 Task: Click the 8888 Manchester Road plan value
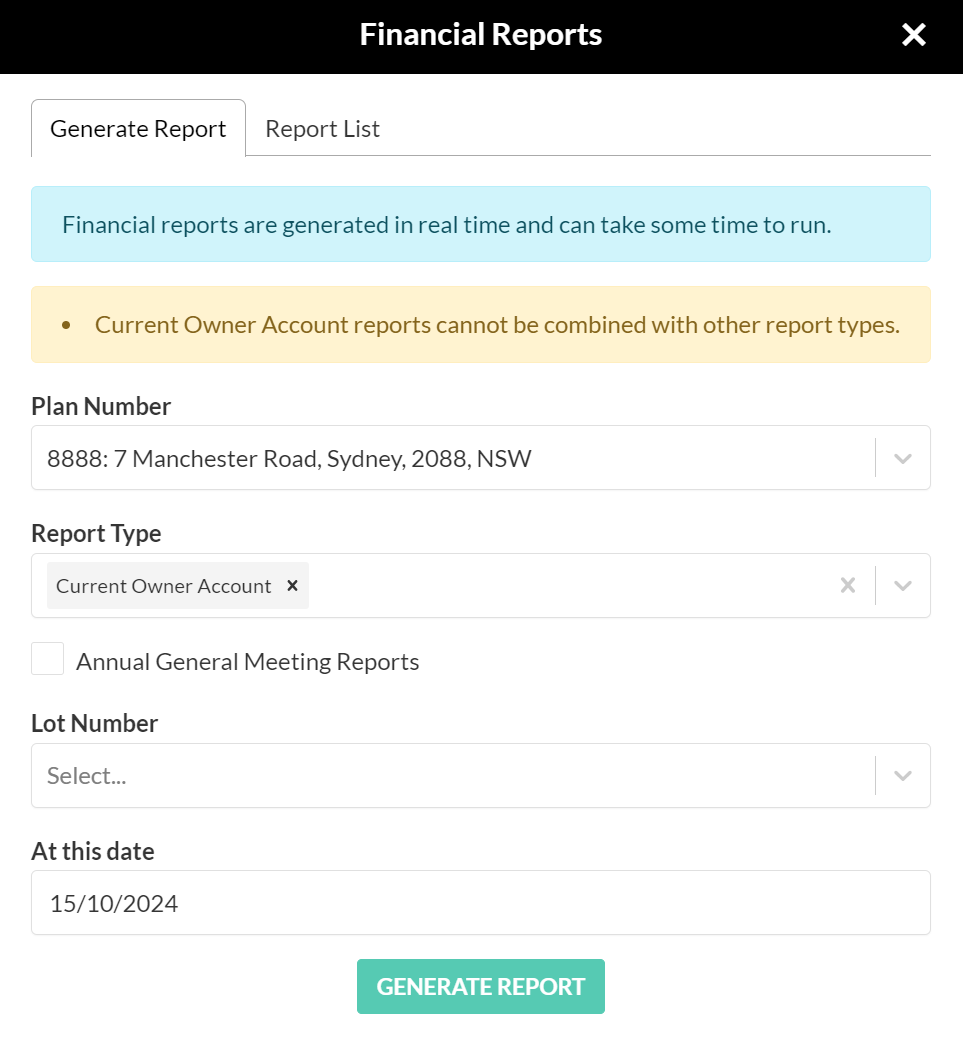pyautogui.click(x=289, y=459)
